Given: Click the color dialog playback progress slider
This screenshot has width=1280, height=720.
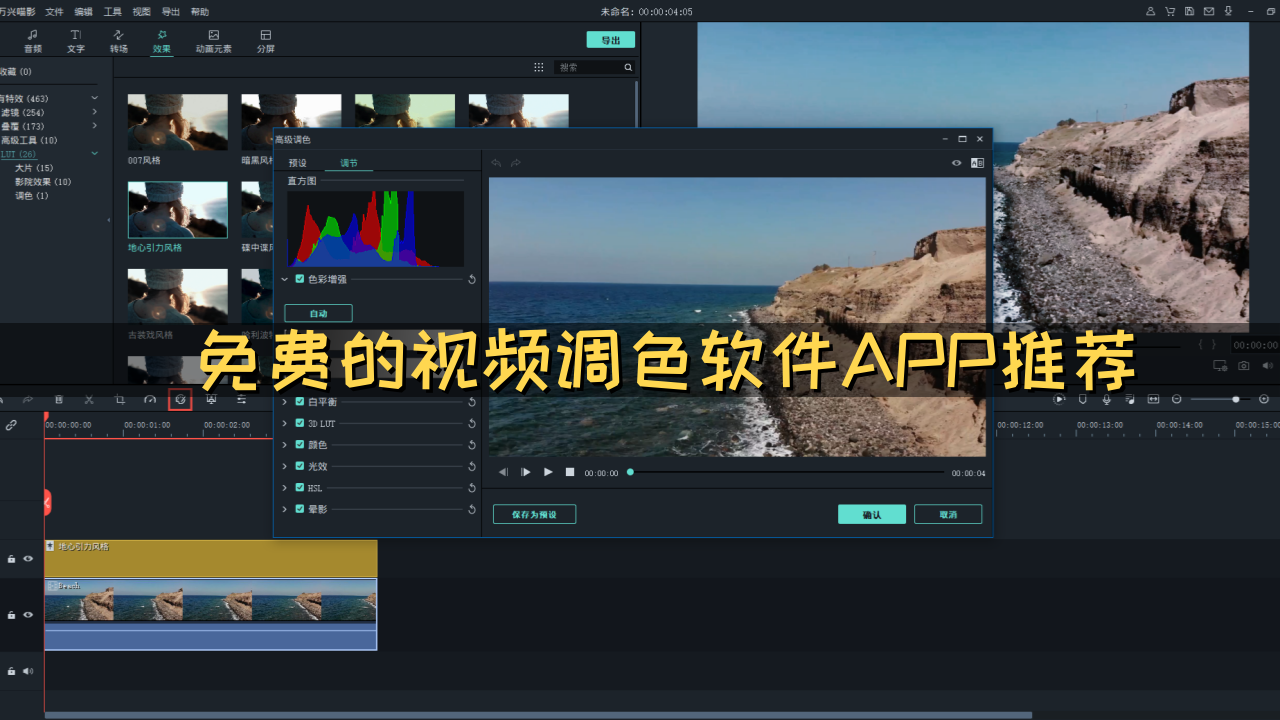Looking at the screenshot, I should pos(786,472).
